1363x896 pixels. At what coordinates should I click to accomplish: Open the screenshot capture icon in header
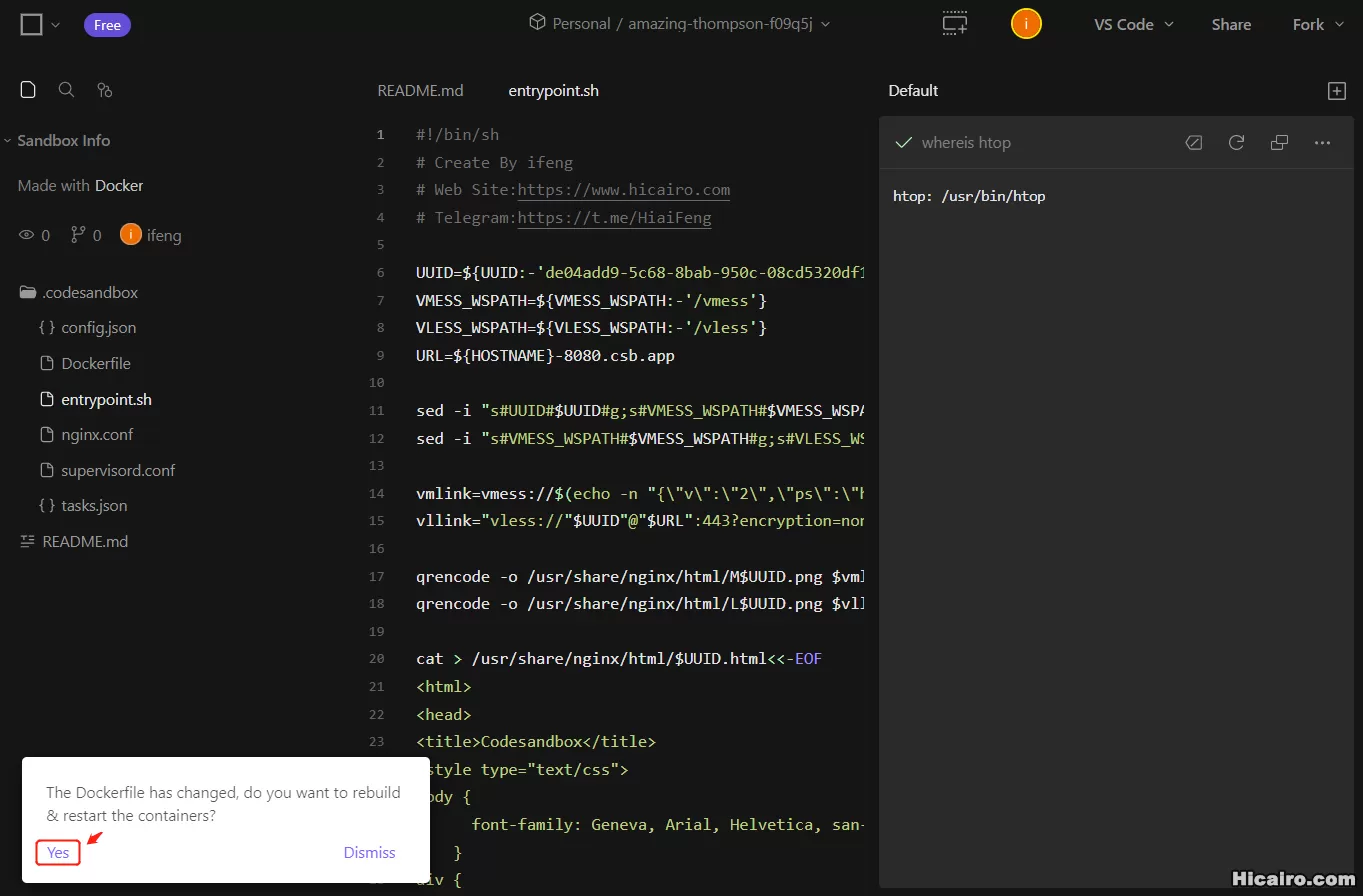click(954, 23)
